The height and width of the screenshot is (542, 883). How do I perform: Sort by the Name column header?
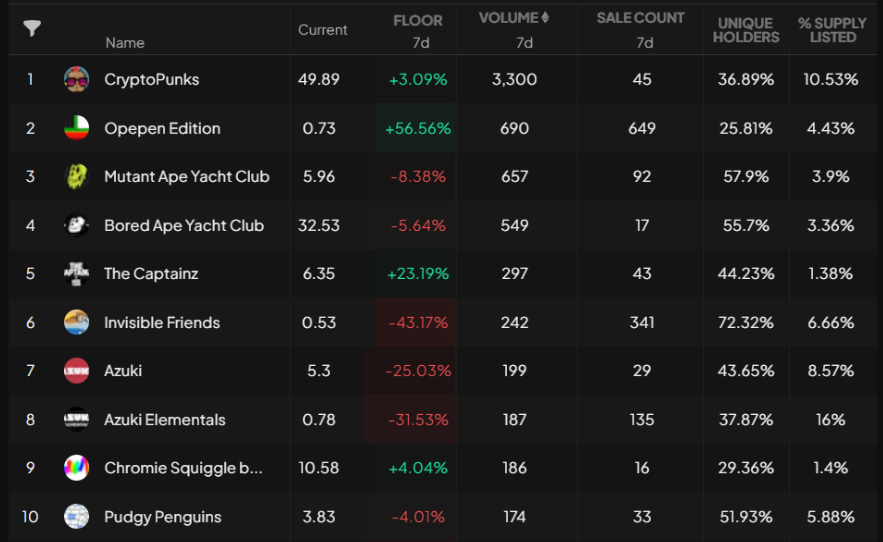[x=124, y=43]
